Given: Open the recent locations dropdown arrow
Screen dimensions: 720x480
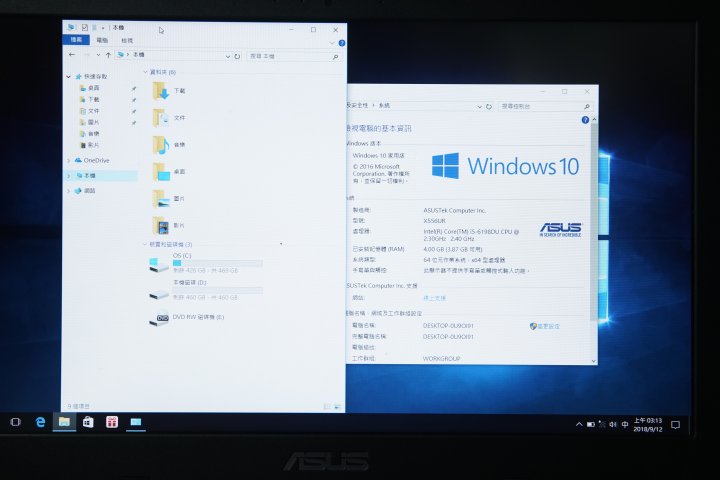Looking at the screenshot, I should click(98, 55).
